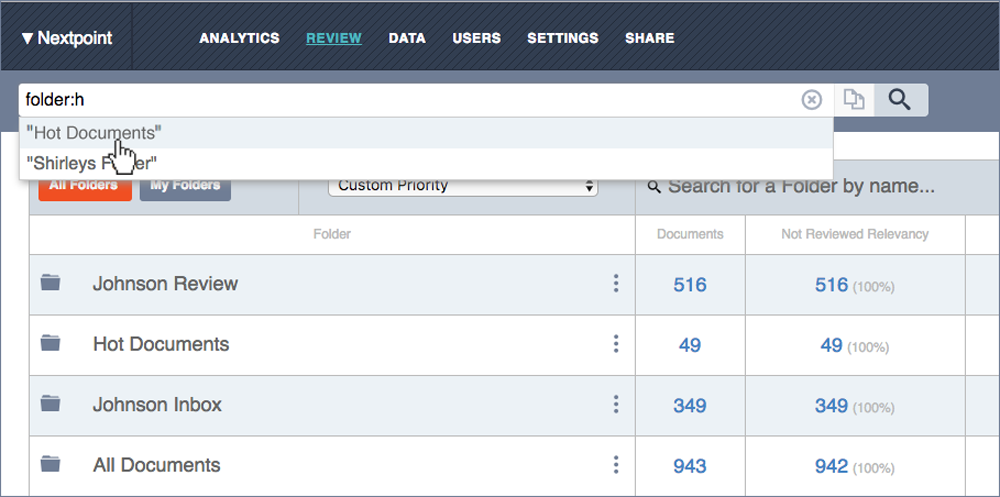The image size is (1000, 497).
Task: Open the Analytics tab
Action: [239, 38]
